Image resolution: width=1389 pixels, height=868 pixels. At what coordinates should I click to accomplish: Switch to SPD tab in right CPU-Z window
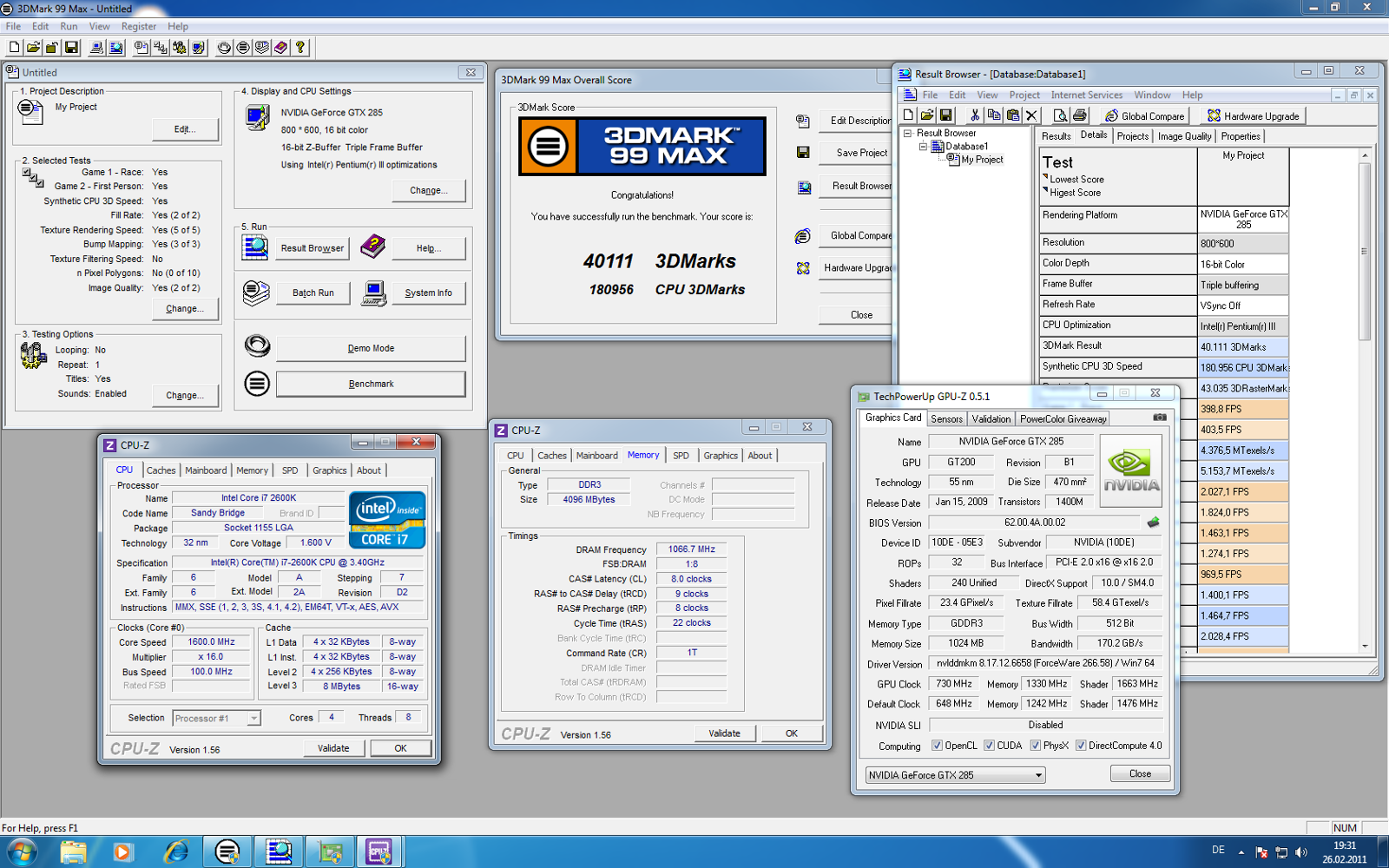pyautogui.click(x=681, y=456)
